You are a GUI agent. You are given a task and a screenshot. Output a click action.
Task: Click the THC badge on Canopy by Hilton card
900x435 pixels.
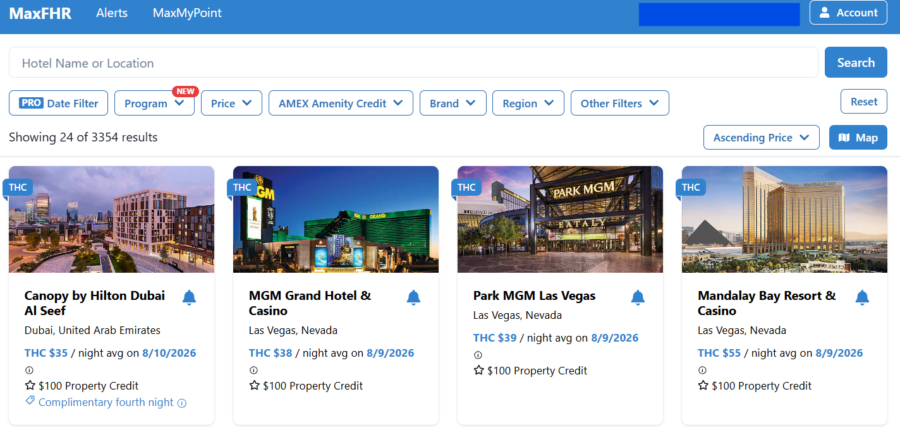point(17,187)
